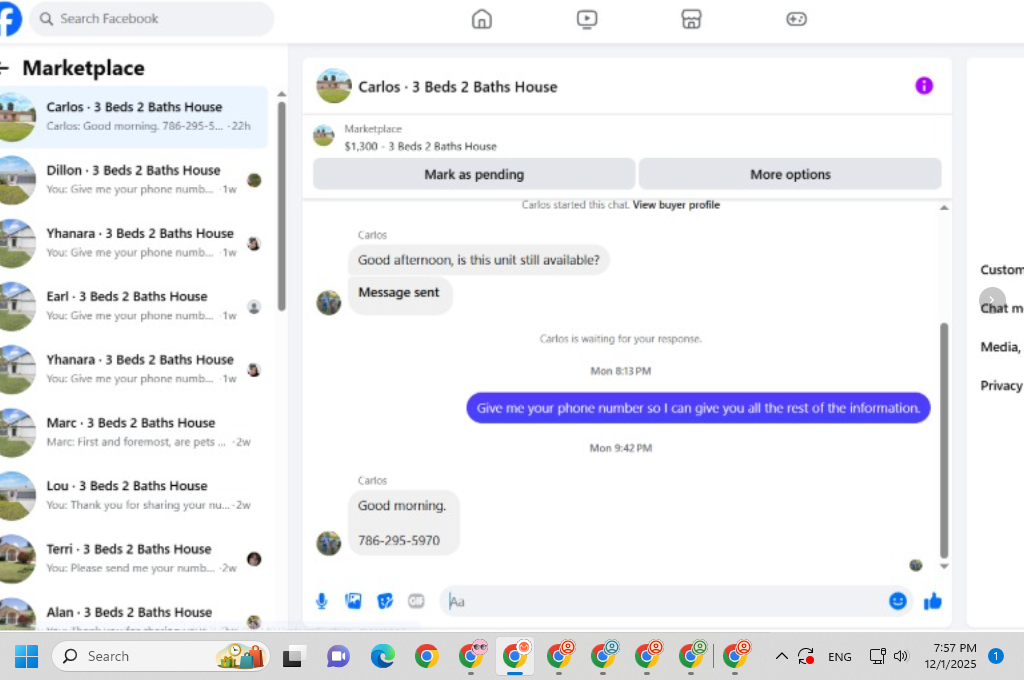Open the Marketplace storefront icon in top bar
This screenshot has height=680, width=1024.
pos(691,19)
